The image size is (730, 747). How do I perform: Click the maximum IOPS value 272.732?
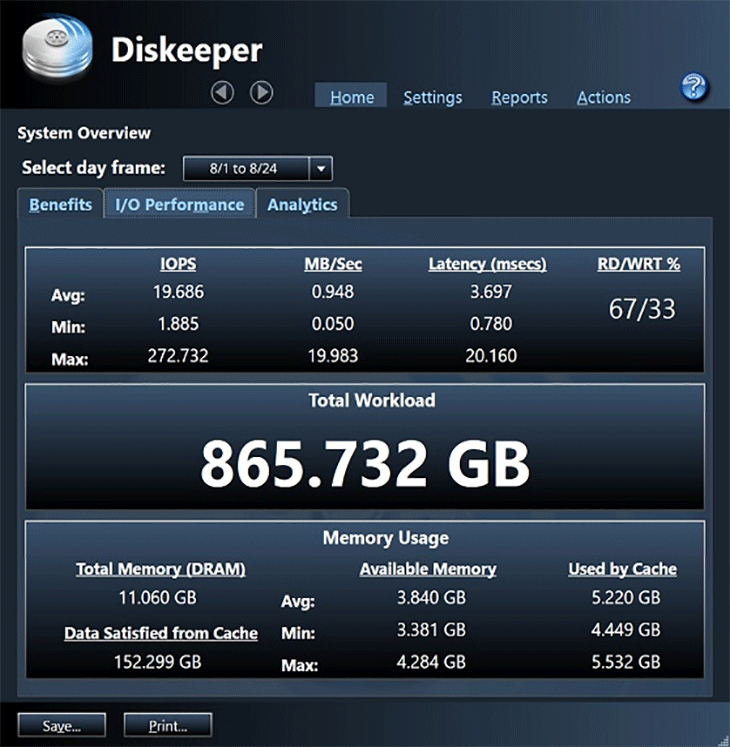click(178, 356)
